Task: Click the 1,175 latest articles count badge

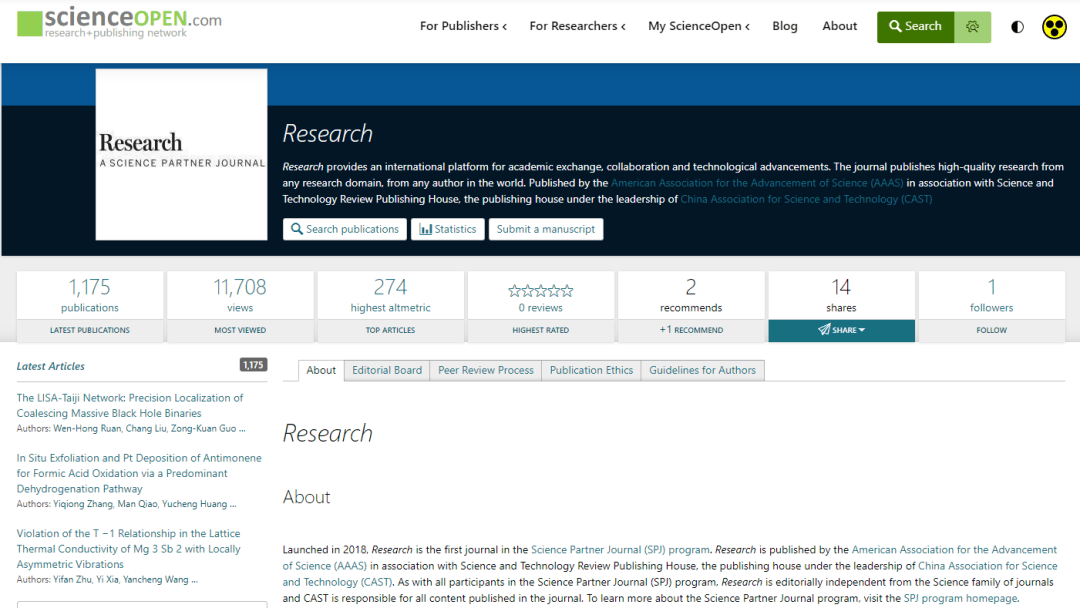Action: point(253,365)
